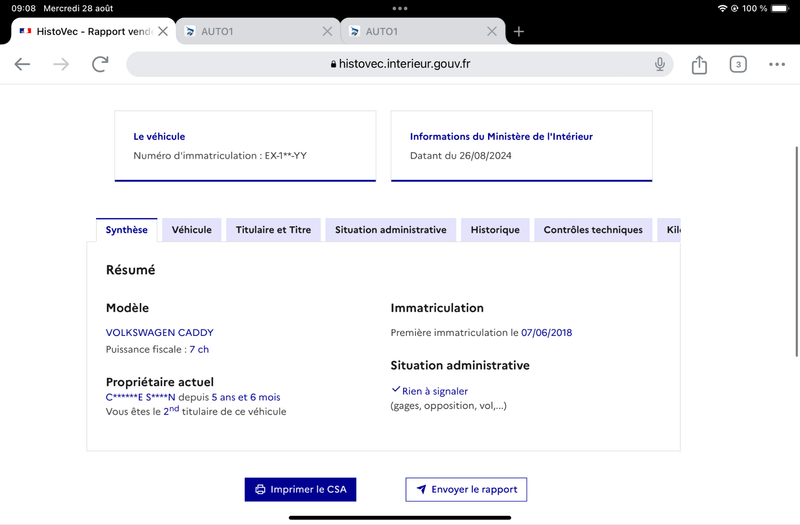This screenshot has height=525, width=800.
Task: Open the Historique tab
Action: [x=495, y=230]
